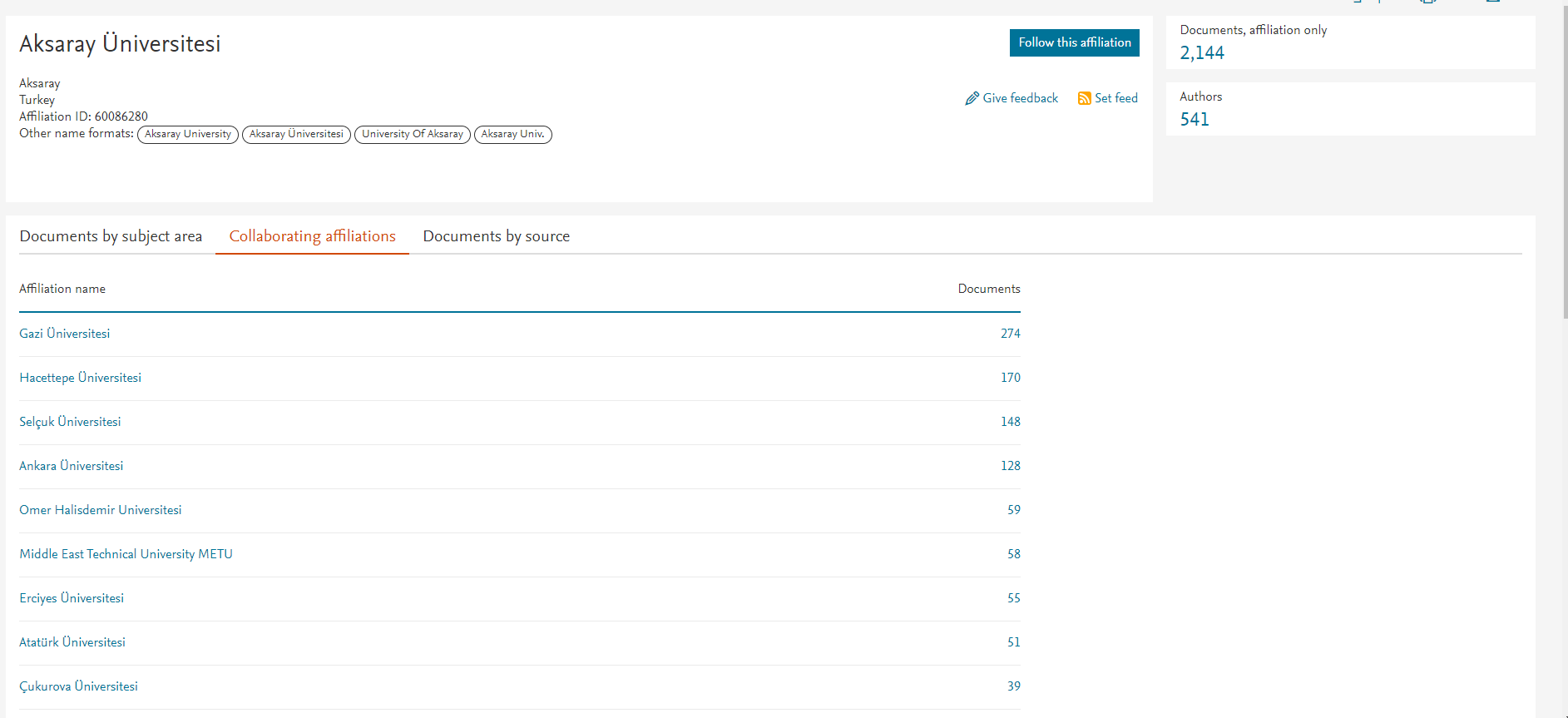Click the Aksaray University name format chip
The height and width of the screenshot is (718, 1568).
188,134
